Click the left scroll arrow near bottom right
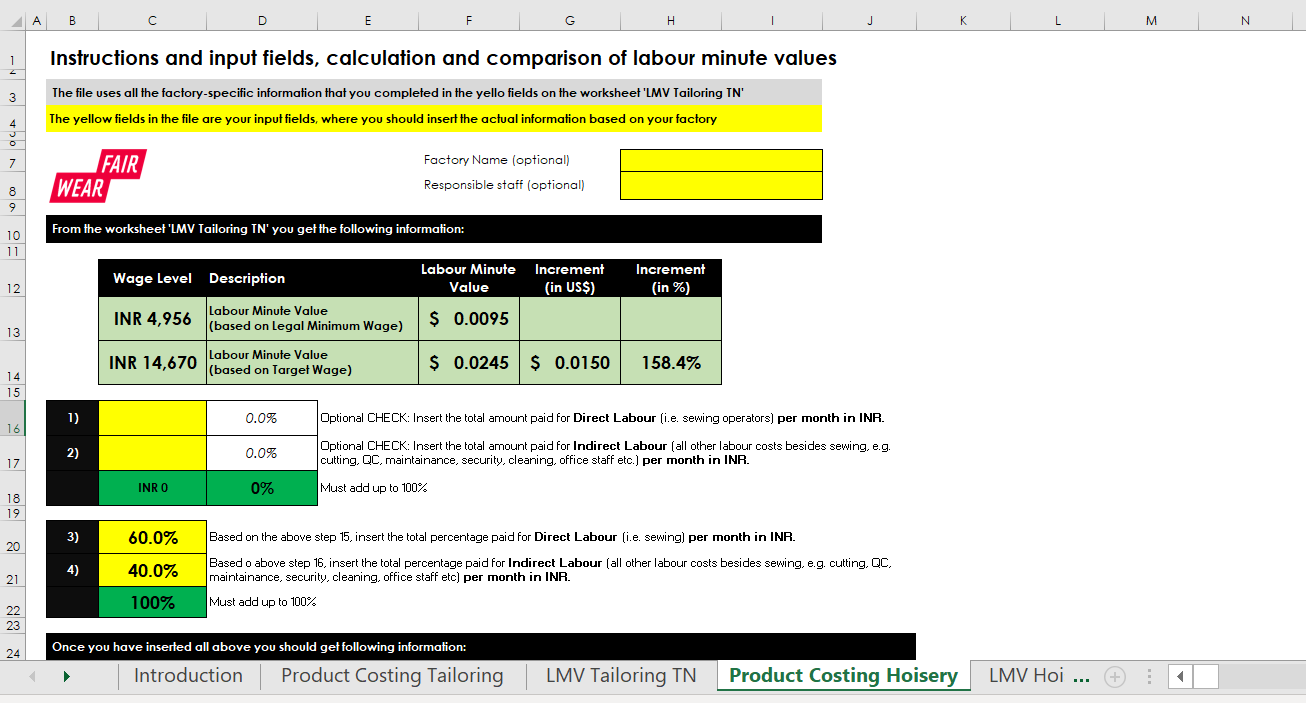The height and width of the screenshot is (703, 1306). (x=1180, y=676)
